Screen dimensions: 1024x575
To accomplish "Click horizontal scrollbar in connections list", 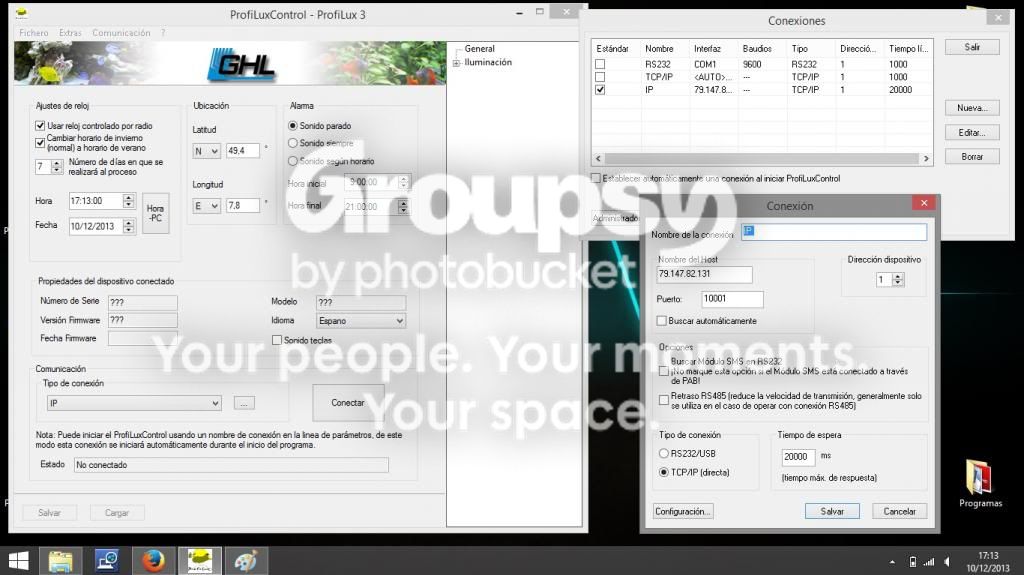I will pyautogui.click(x=761, y=158).
